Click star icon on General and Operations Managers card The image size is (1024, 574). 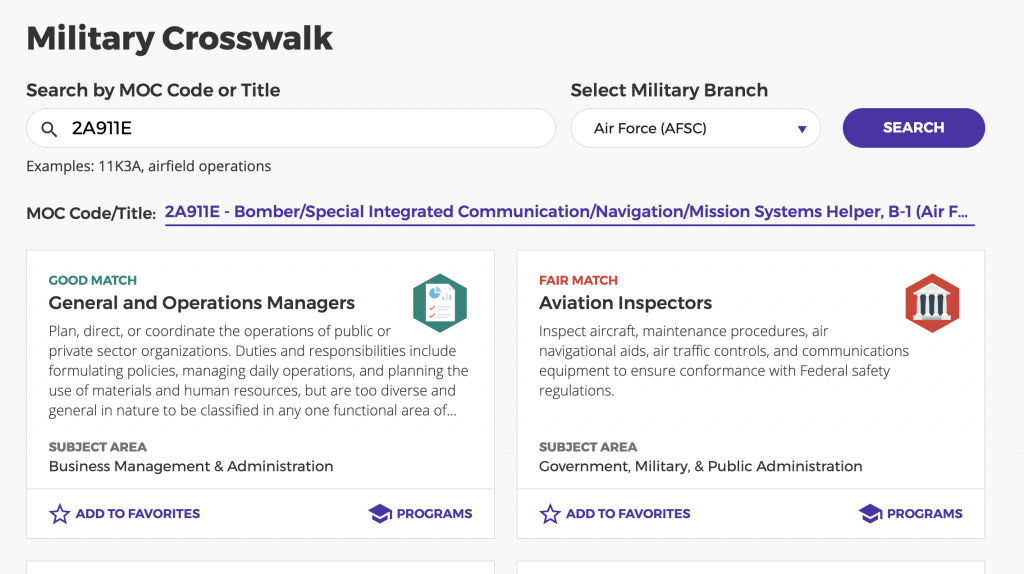[59, 514]
